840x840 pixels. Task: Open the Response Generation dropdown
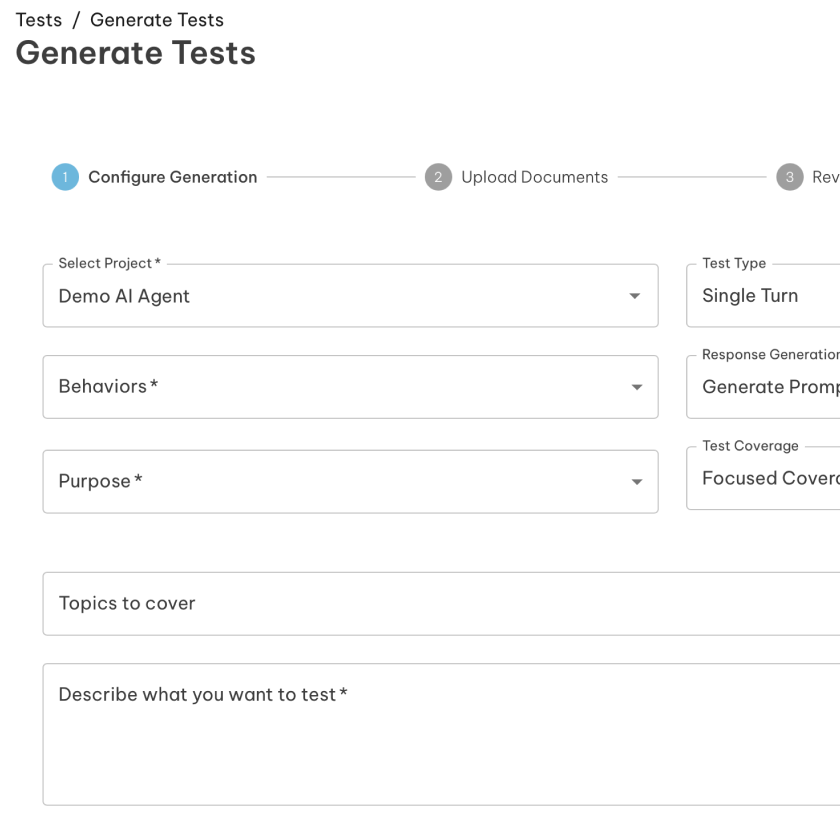tap(762, 387)
